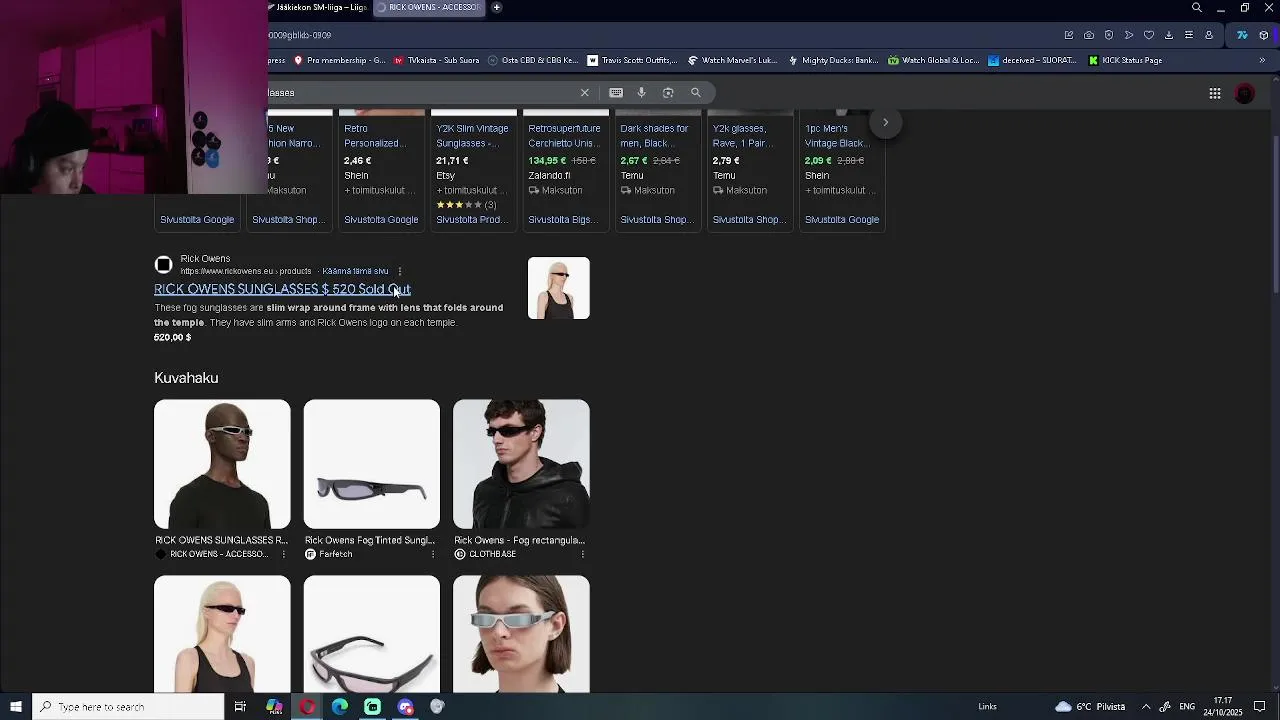Open options dots for the Farfetch image
This screenshot has height=720, width=1280.
(433, 554)
